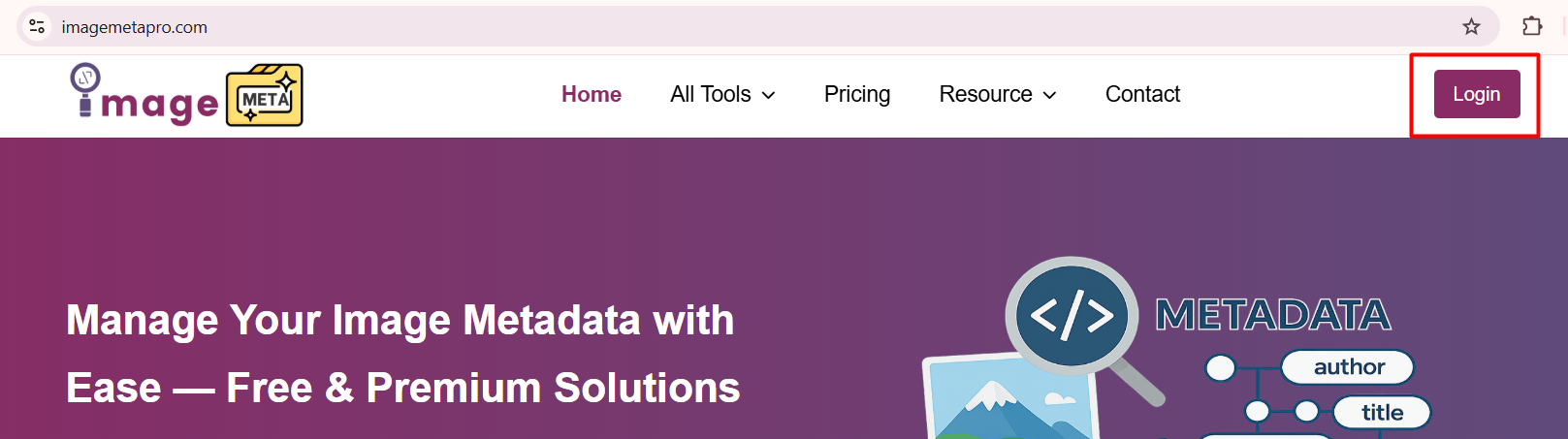The height and width of the screenshot is (439, 1568).
Task: Click the code magnifying glass illustration
Action: pos(1072,315)
